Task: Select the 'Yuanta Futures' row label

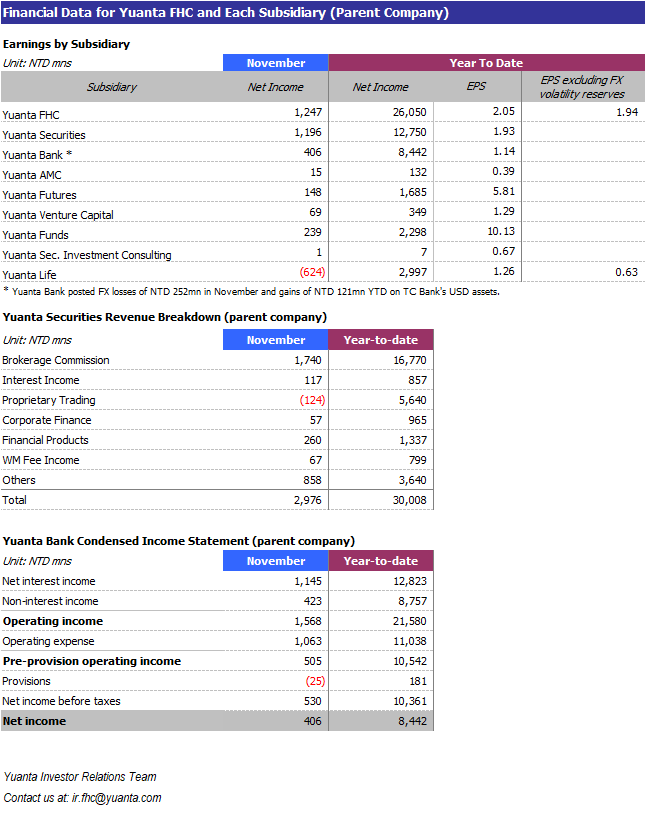Action: tap(39, 195)
